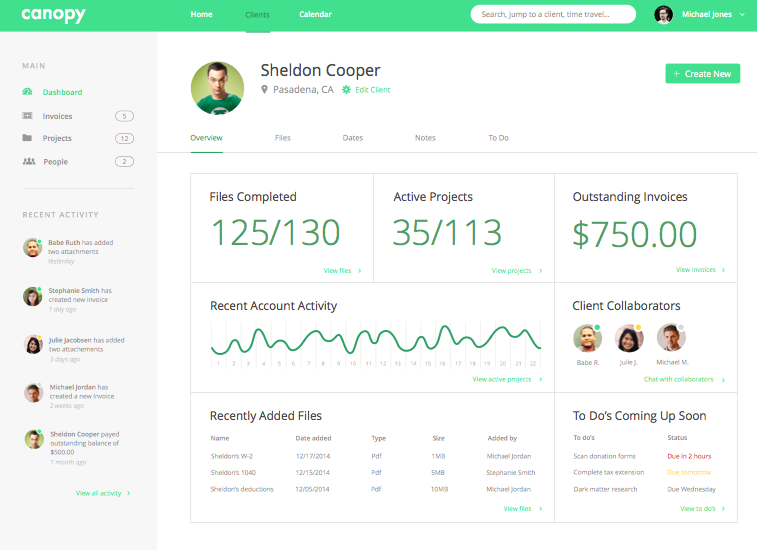Go to the Home nav item
Screen dimensions: 757x550
[201, 14]
